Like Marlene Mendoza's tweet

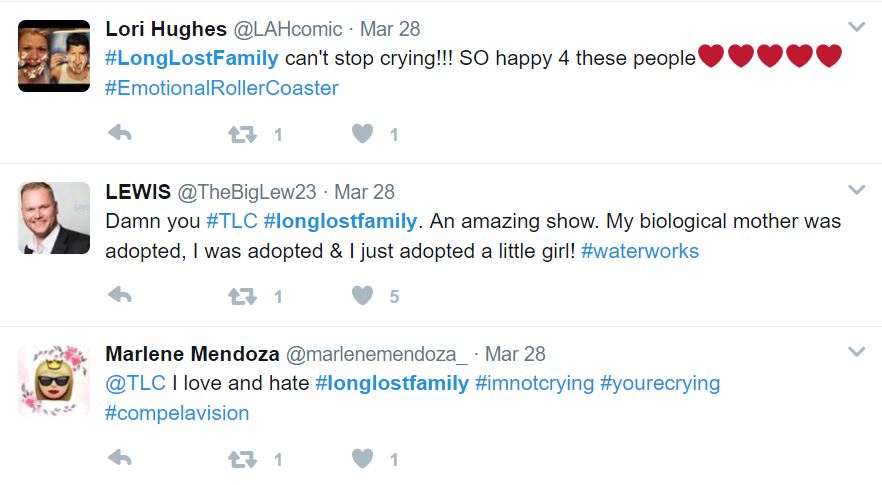(362, 459)
